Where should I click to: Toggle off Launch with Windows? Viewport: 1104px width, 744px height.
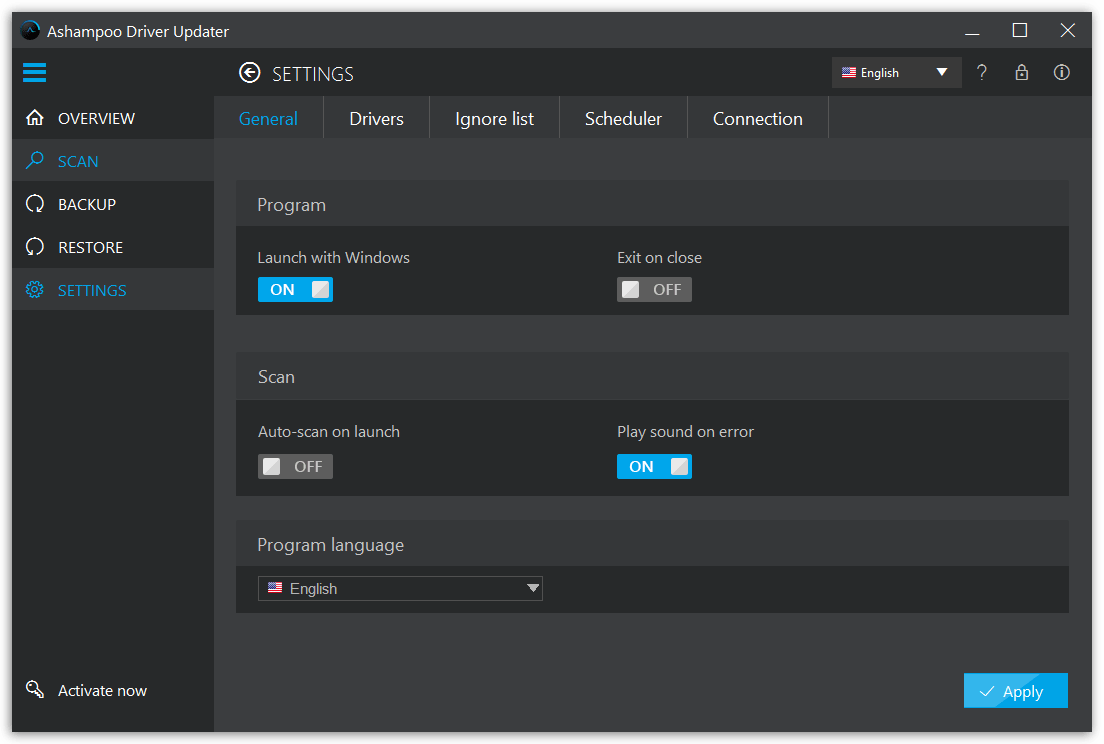coord(295,289)
